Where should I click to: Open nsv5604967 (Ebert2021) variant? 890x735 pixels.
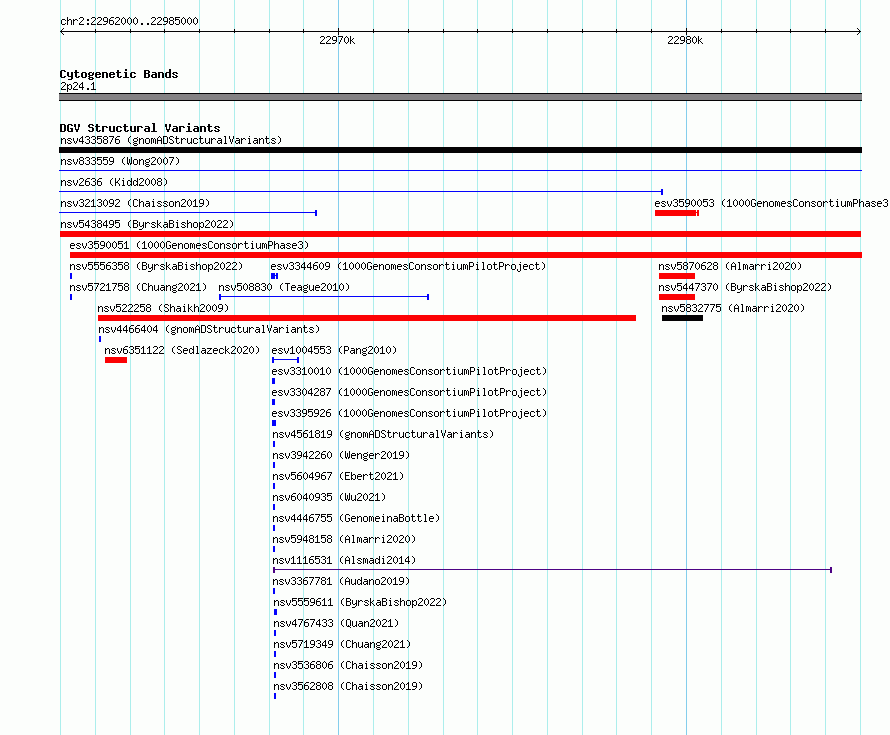click(338, 476)
